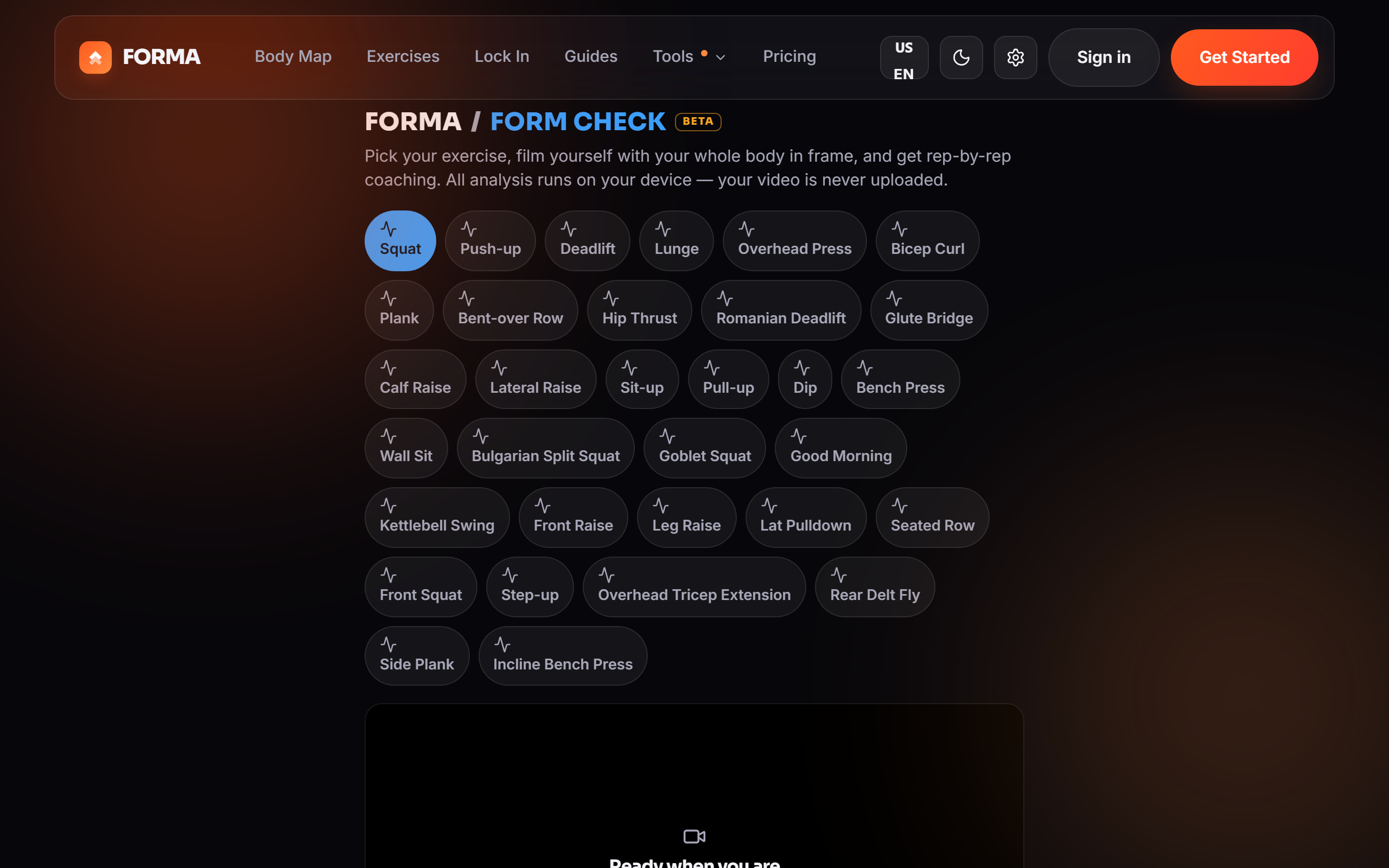This screenshot has height=868, width=1389.
Task: Click the BETA badge next to Form Check
Action: click(x=697, y=122)
